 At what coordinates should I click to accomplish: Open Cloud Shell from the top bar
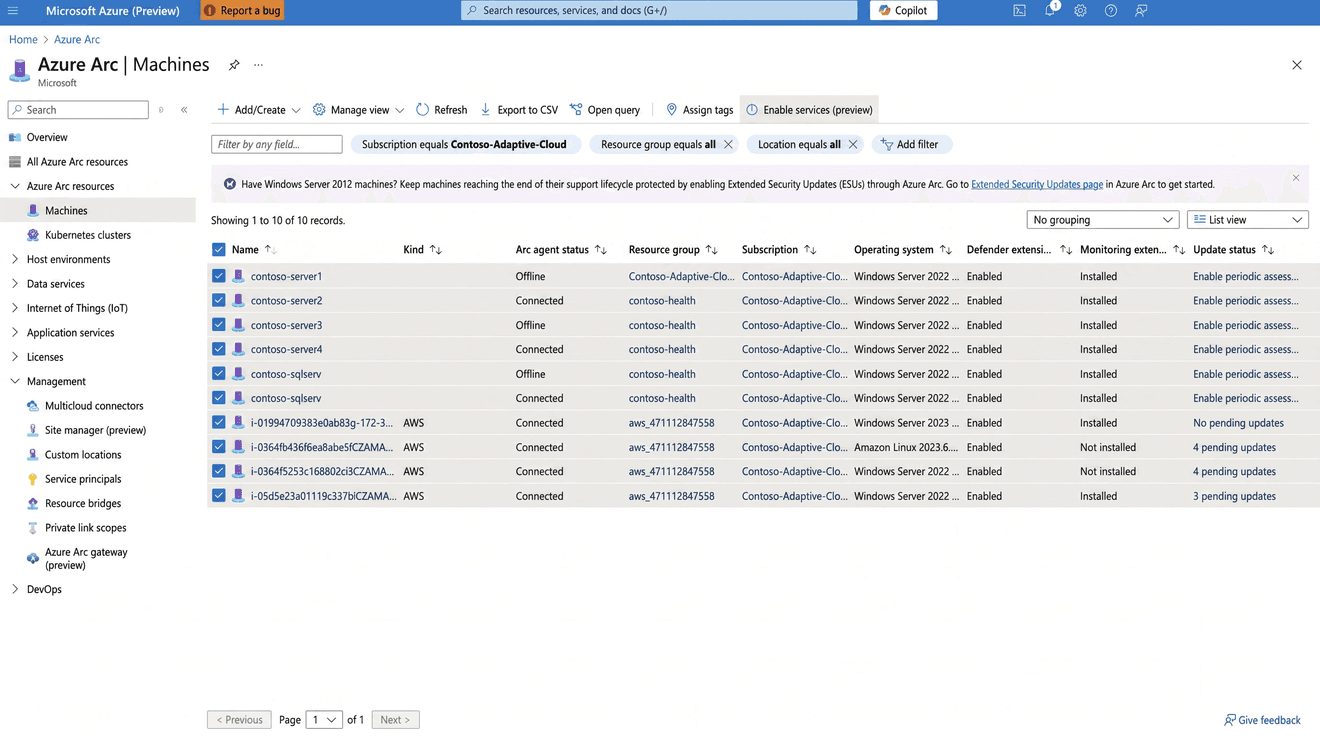point(1019,11)
